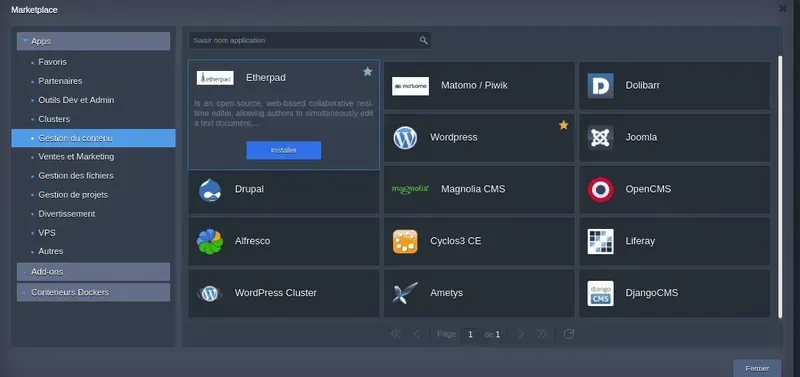Select the Cyclos3 CE name
The height and width of the screenshot is (377, 800).
[x=456, y=241]
